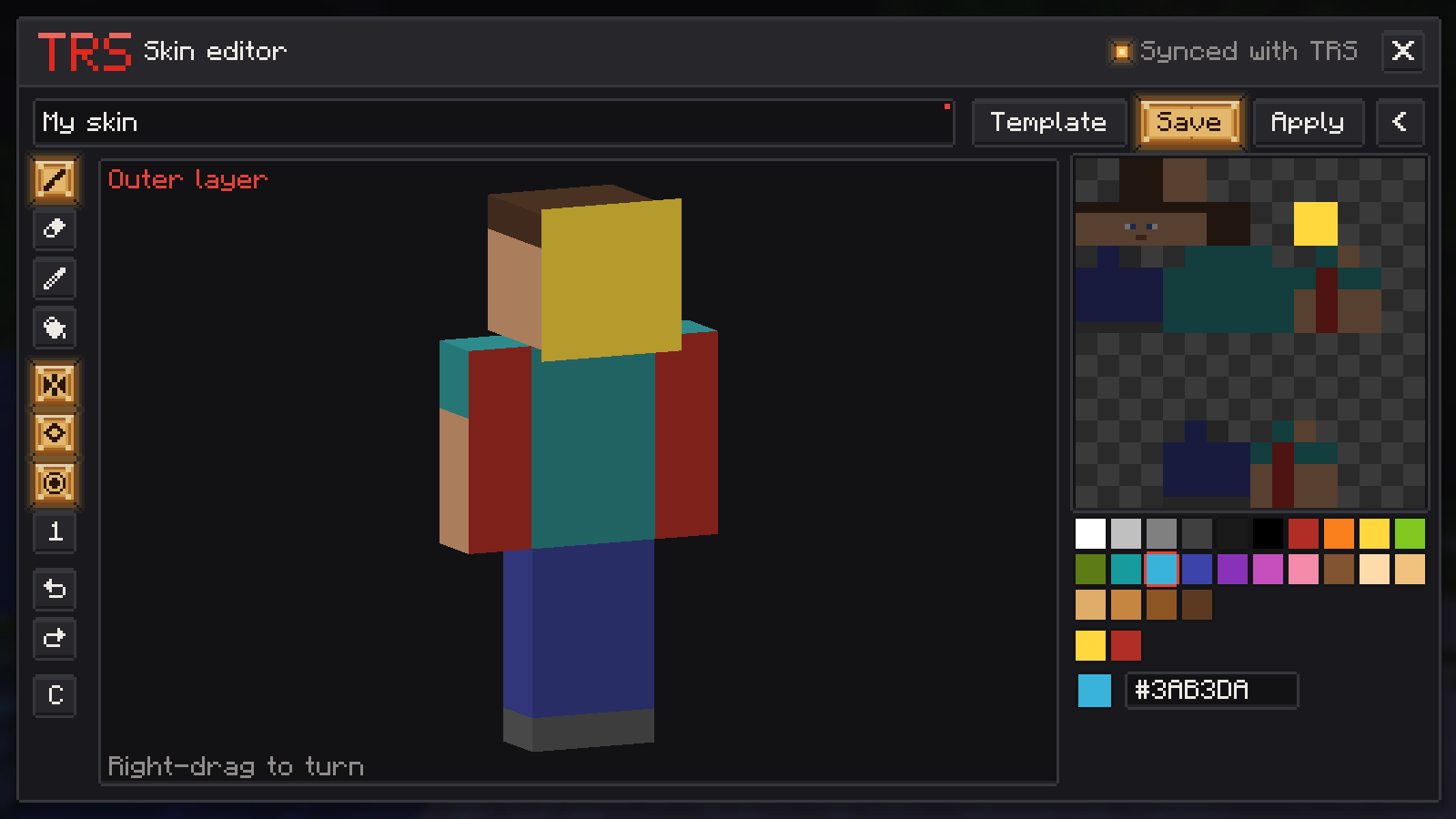
Task: Select the pencil draw tool
Action: [55, 179]
